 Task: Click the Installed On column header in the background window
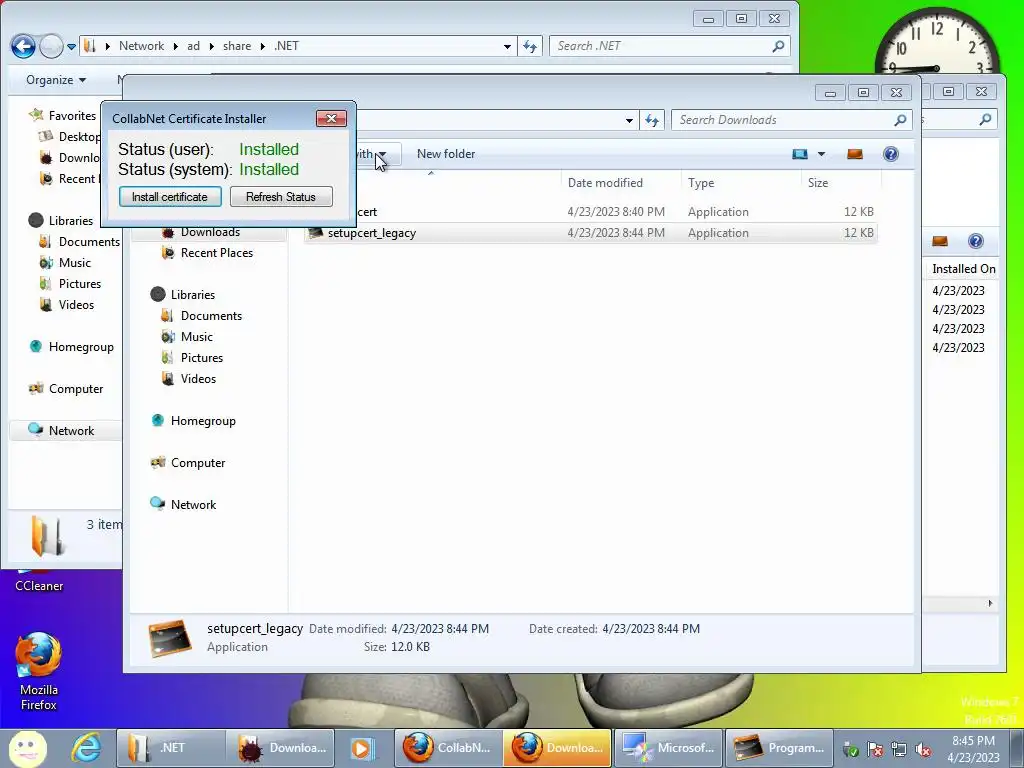[x=963, y=268]
